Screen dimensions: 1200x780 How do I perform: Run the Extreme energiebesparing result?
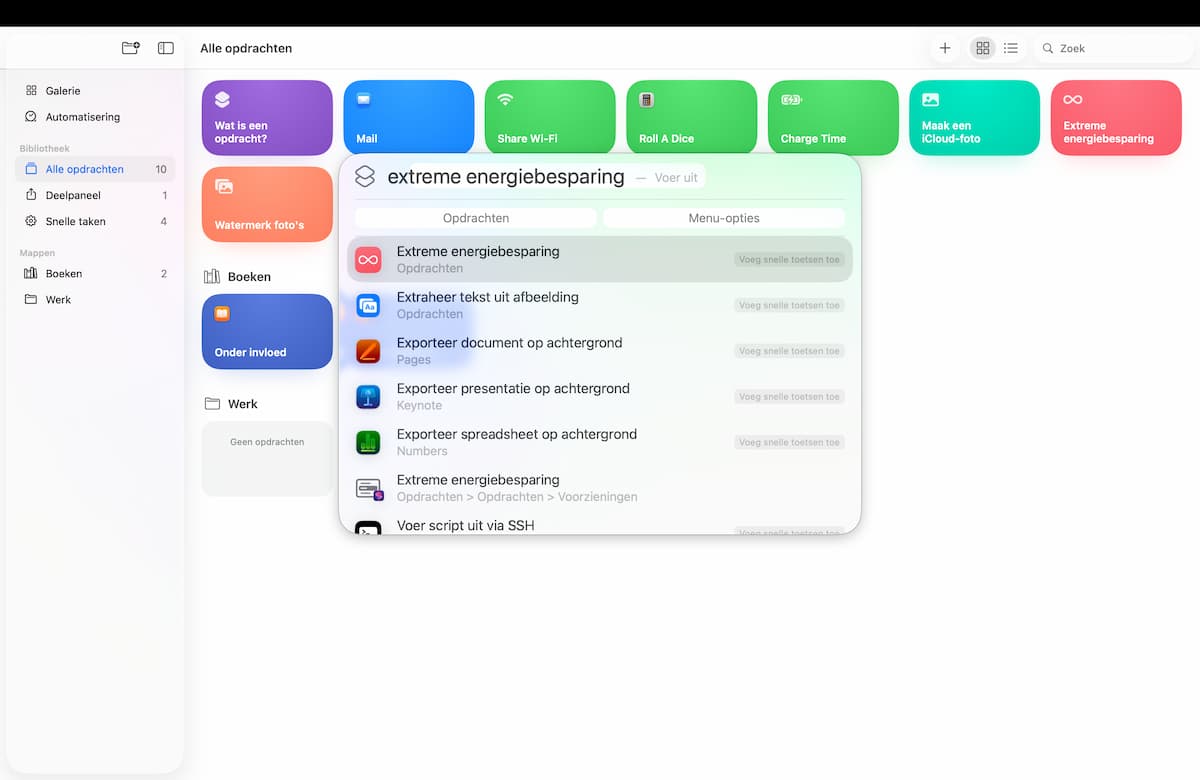pyautogui.click(x=600, y=259)
